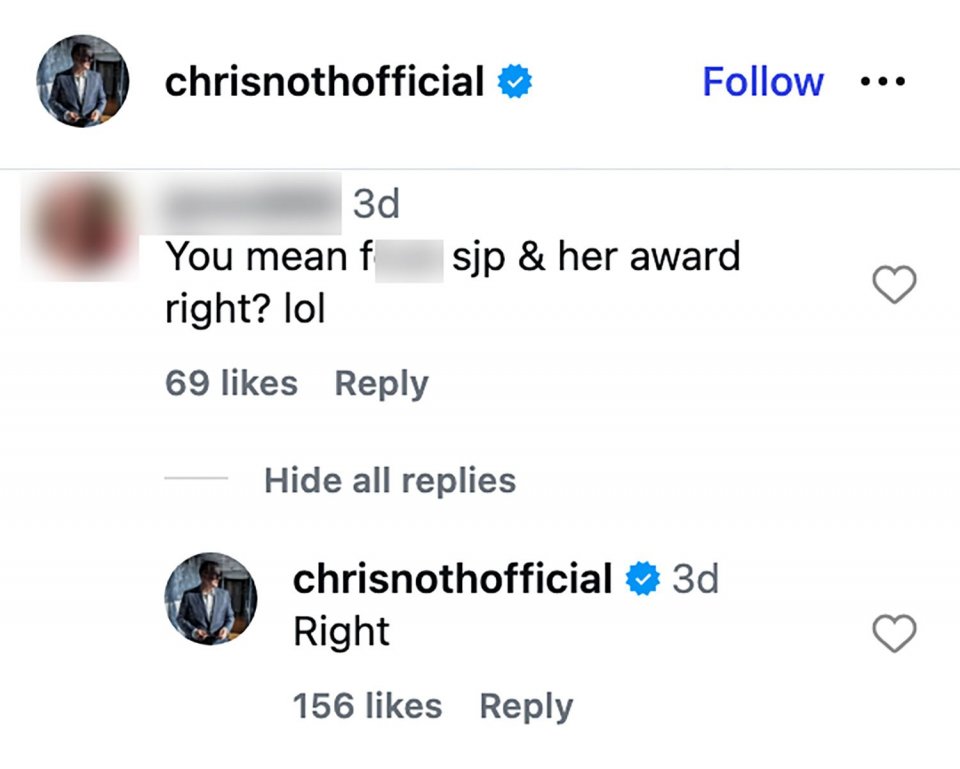Screen dimensions: 960x769
Task: Like chrisnothofficial's reply with the heart icon
Action: [895, 634]
